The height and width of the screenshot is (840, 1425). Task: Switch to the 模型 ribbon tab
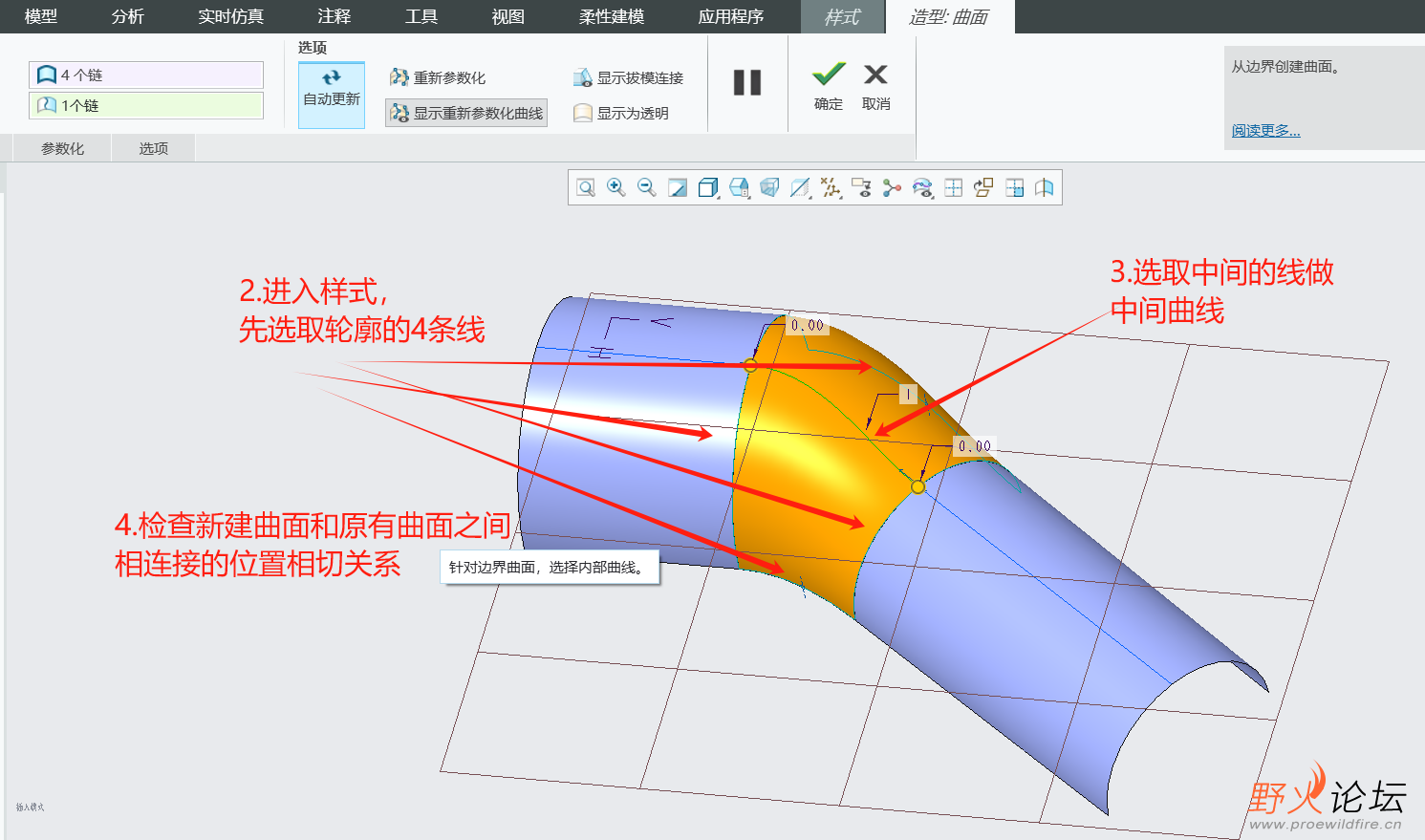pos(41,16)
